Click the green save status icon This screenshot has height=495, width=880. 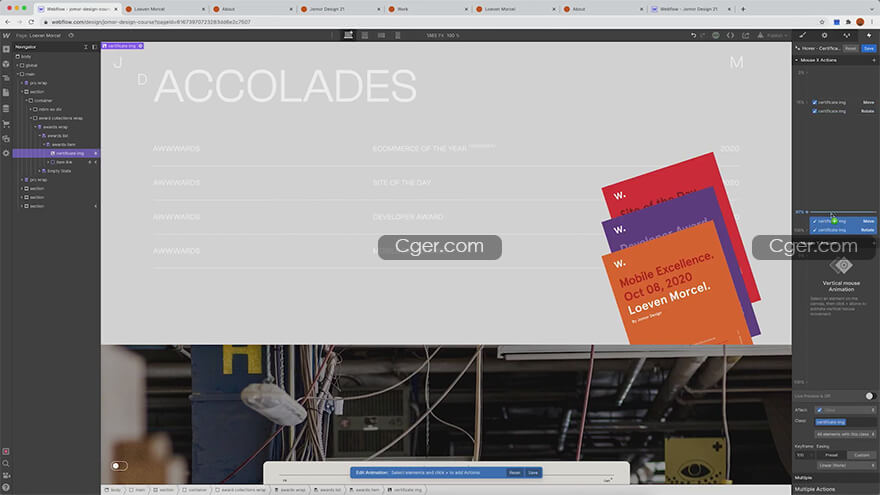click(716, 35)
